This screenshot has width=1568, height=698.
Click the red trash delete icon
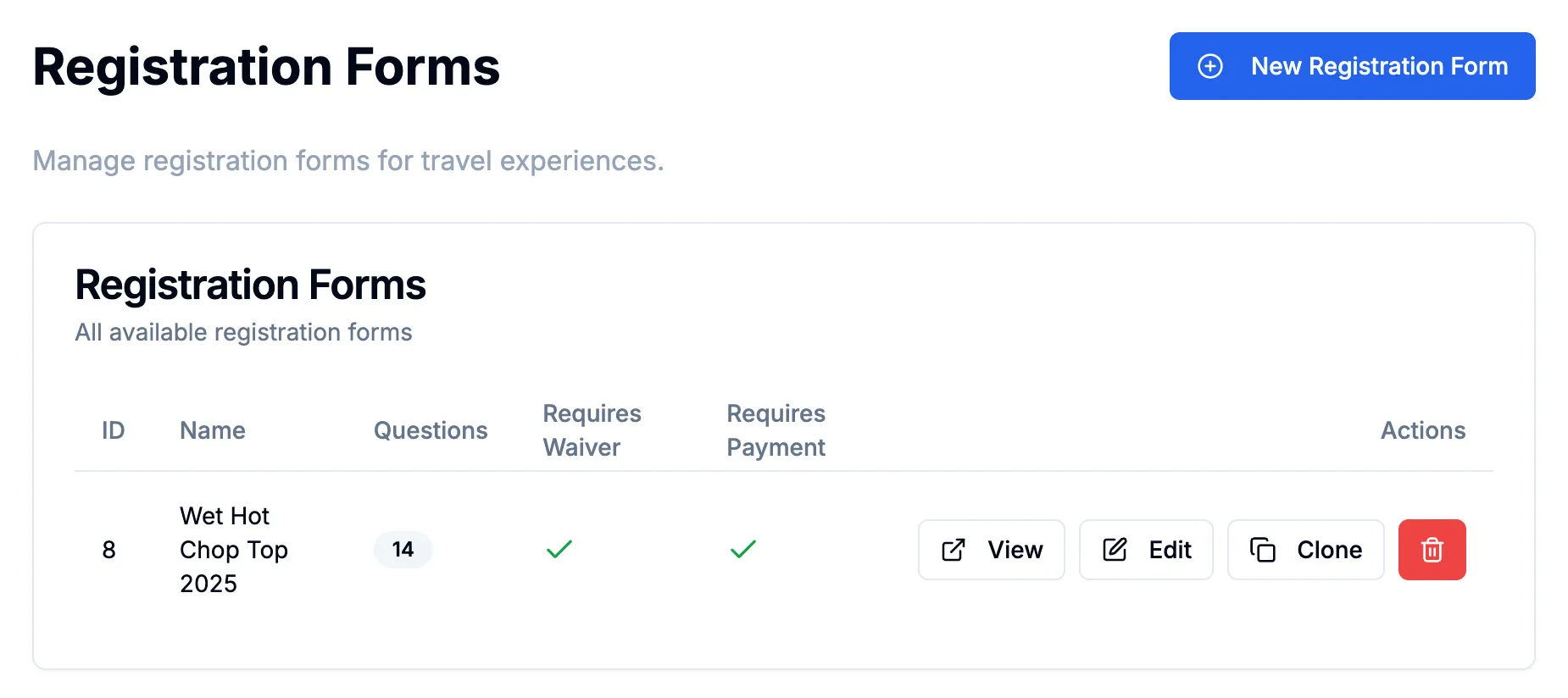1432,550
